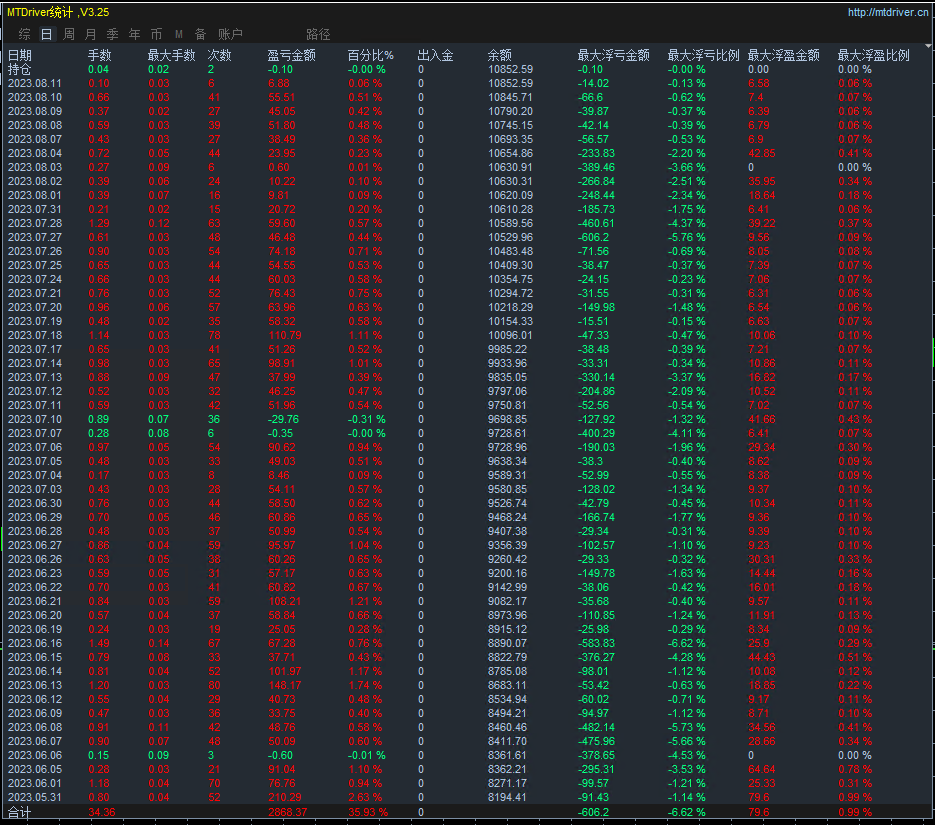Click the M tab button
Image resolution: width=935 pixels, height=825 pixels.
click(178, 34)
